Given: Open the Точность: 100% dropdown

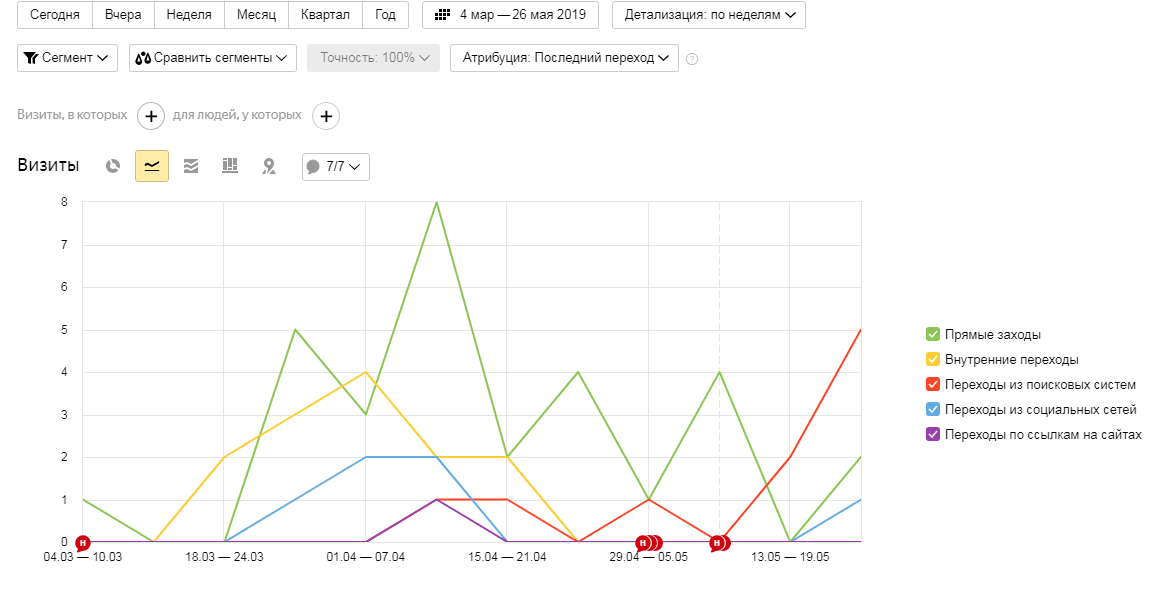Looking at the screenshot, I should point(374,58).
